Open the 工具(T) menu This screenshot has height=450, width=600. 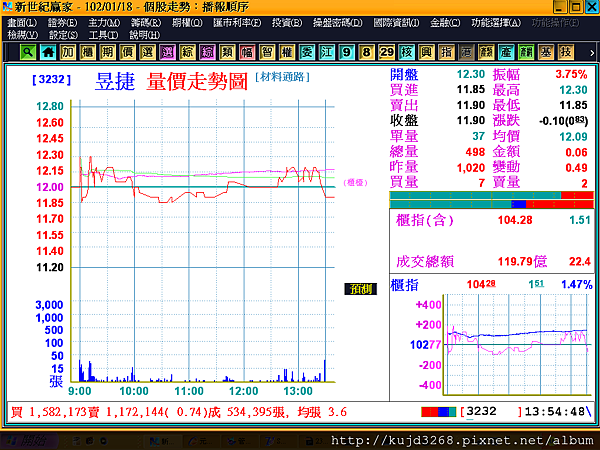tap(103, 35)
